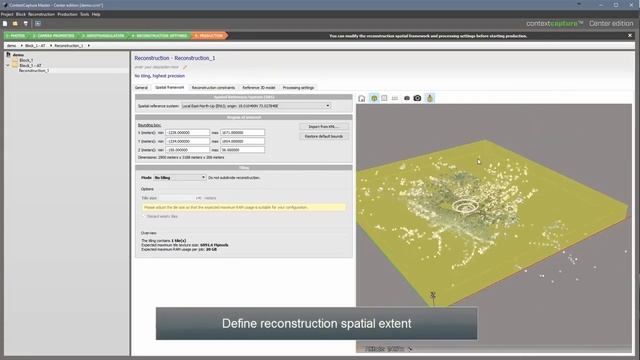The width and height of the screenshot is (640, 360).
Task: Click the square region icon in viewer toolbar
Action: (x=384, y=98)
